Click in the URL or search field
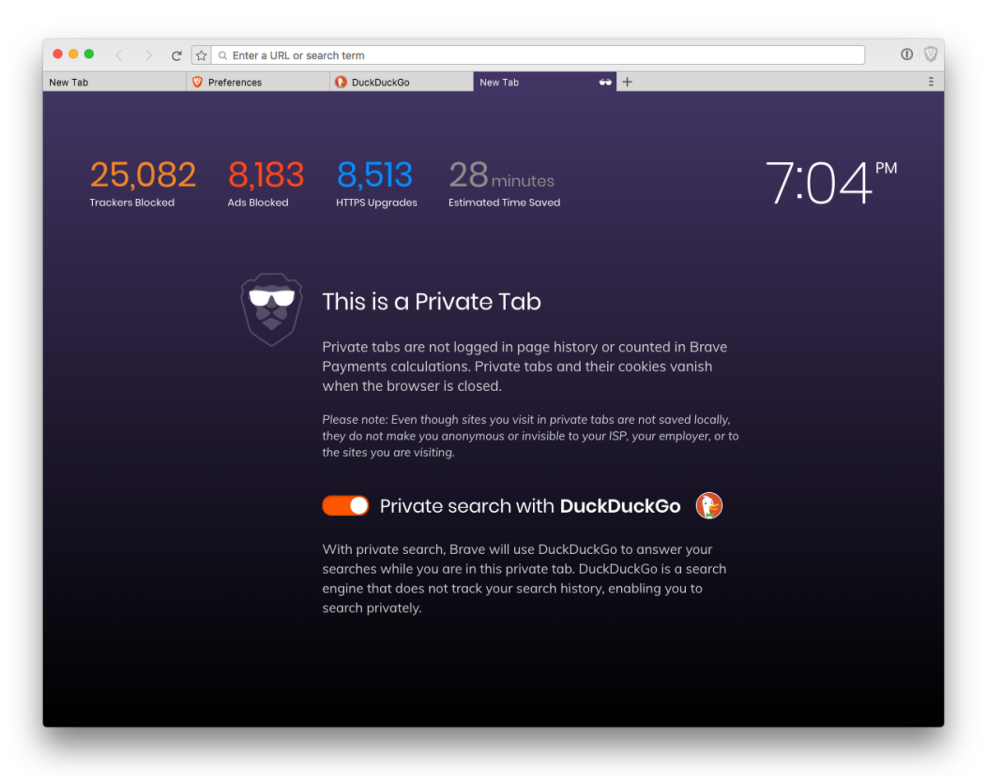 point(538,55)
